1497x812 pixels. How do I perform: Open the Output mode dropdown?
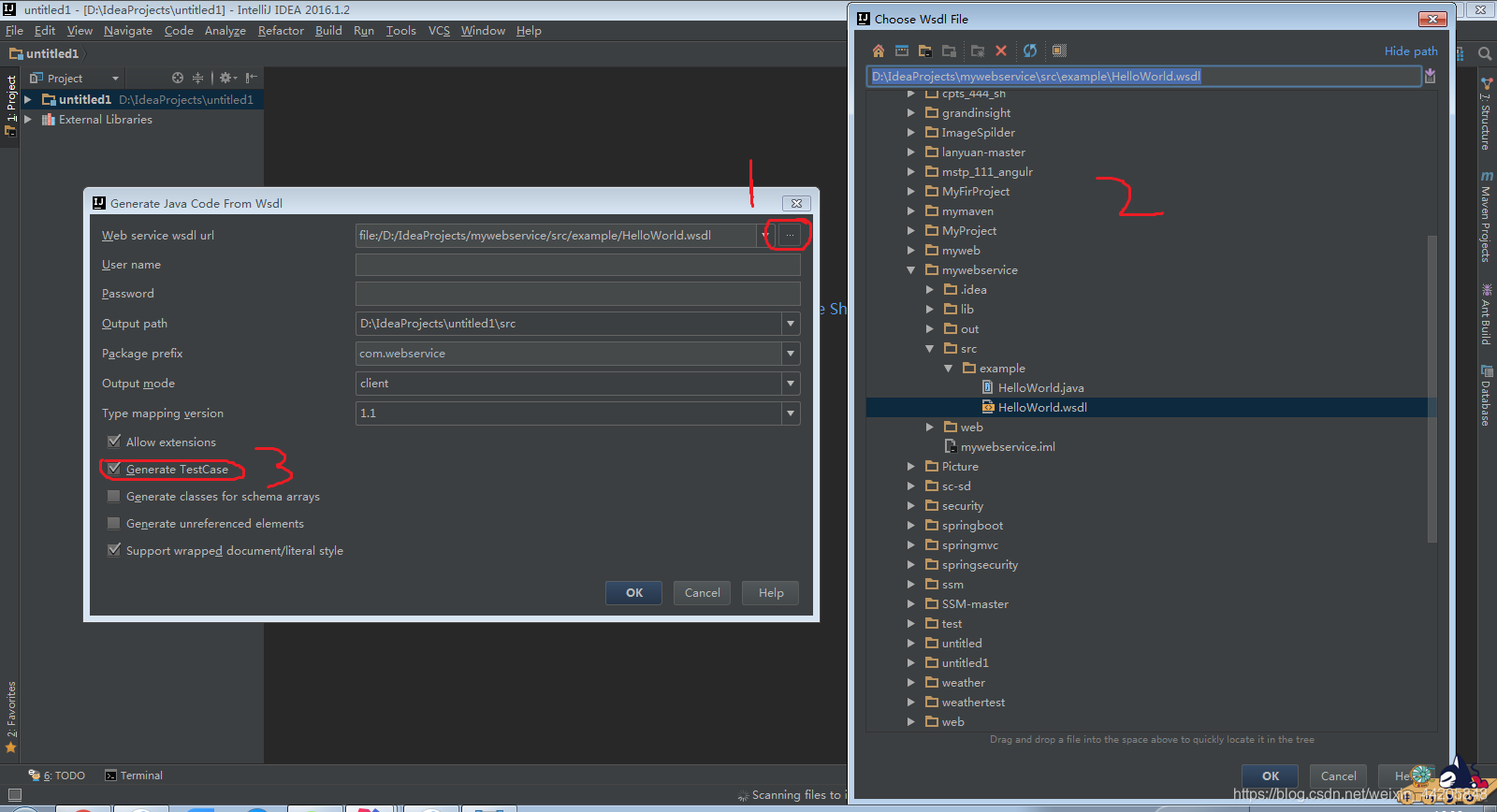click(791, 384)
